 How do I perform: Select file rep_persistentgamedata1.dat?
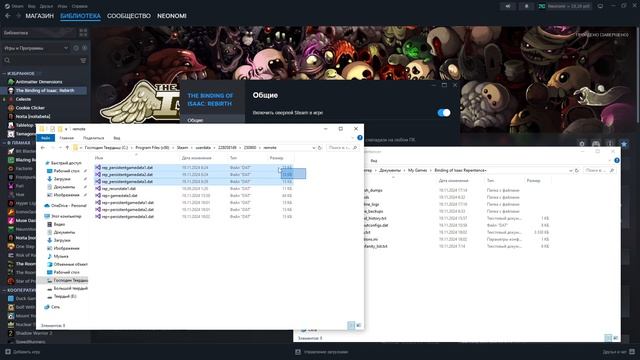127,167
